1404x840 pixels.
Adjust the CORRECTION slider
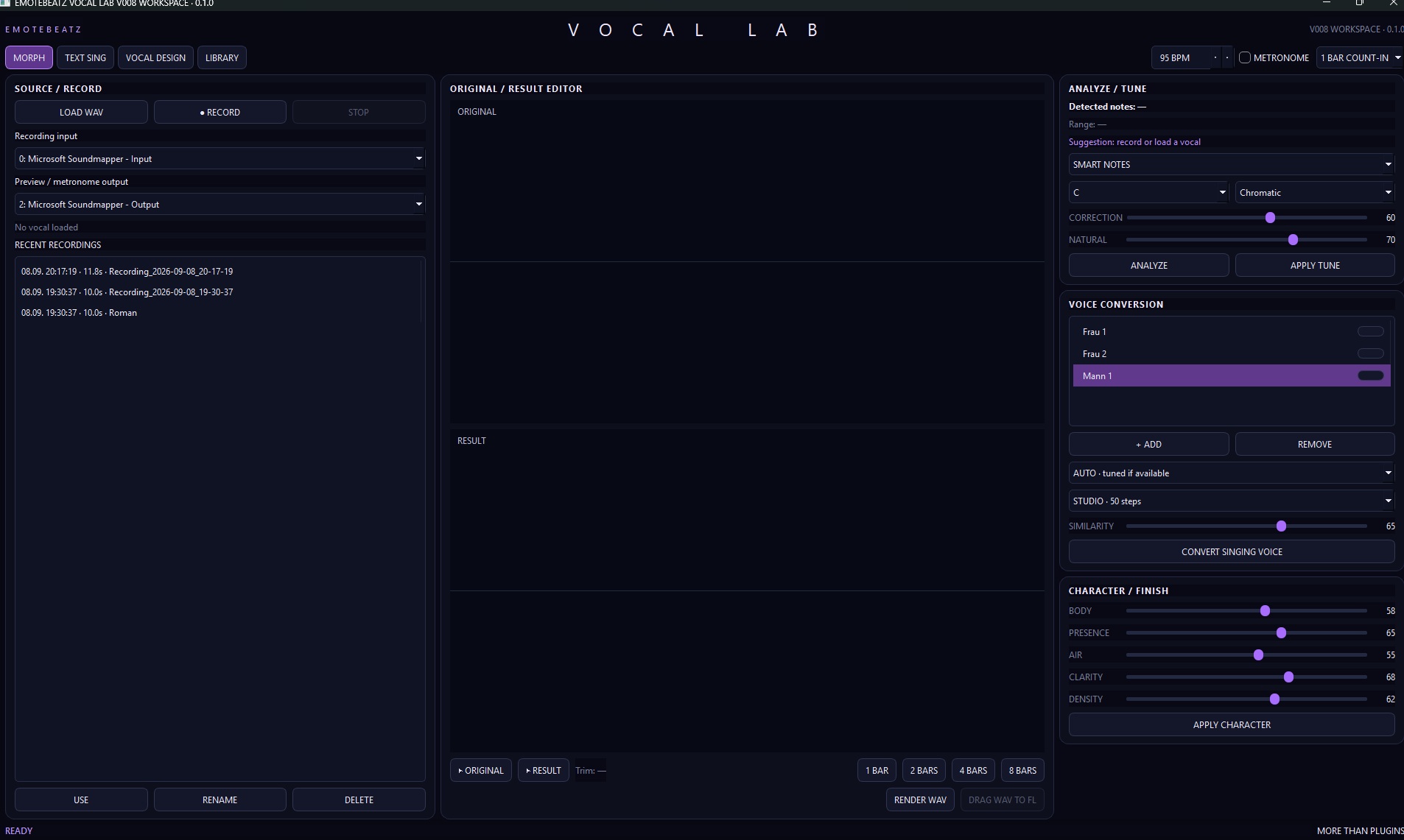[1246, 218]
